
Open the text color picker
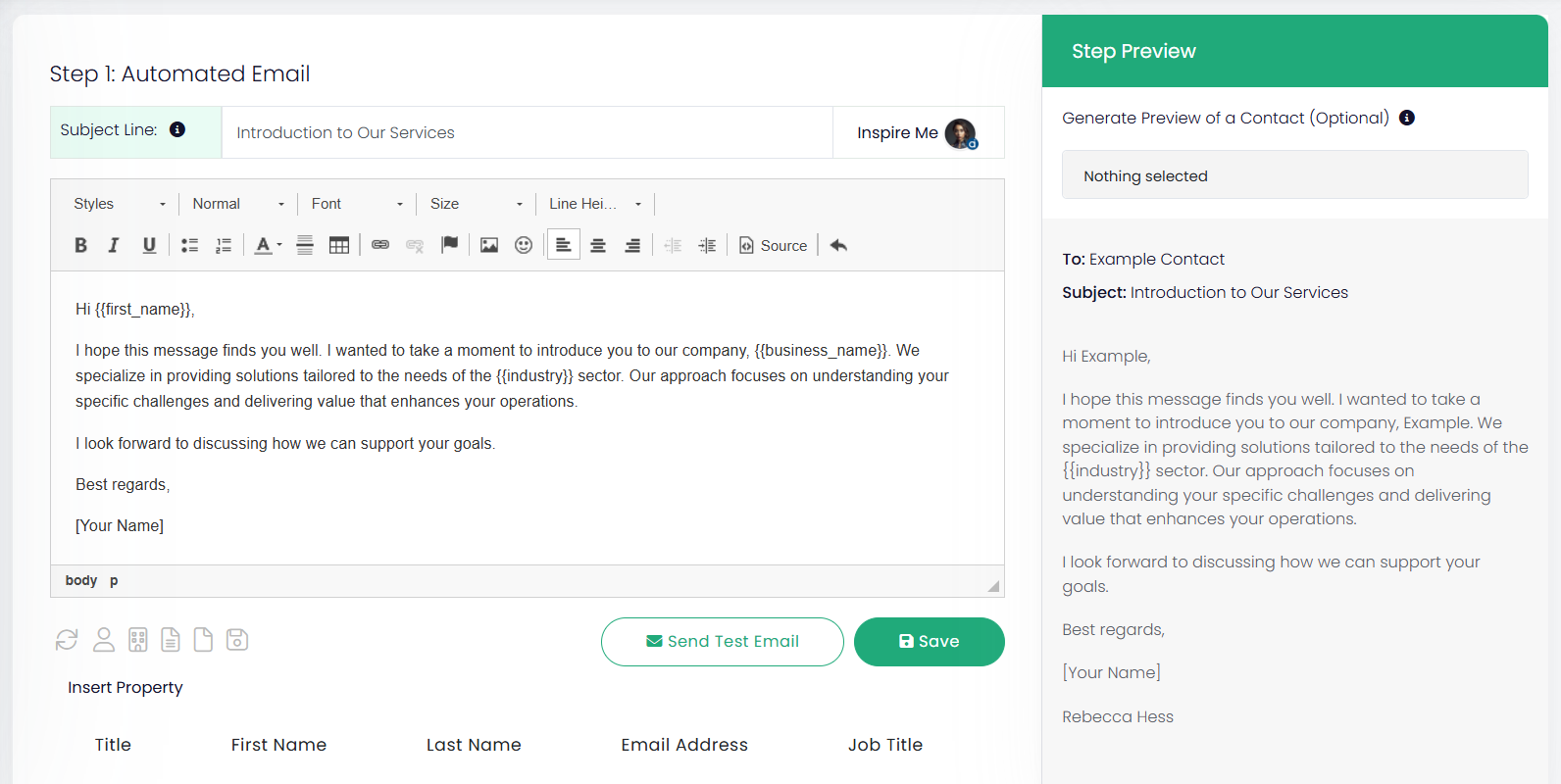267,246
